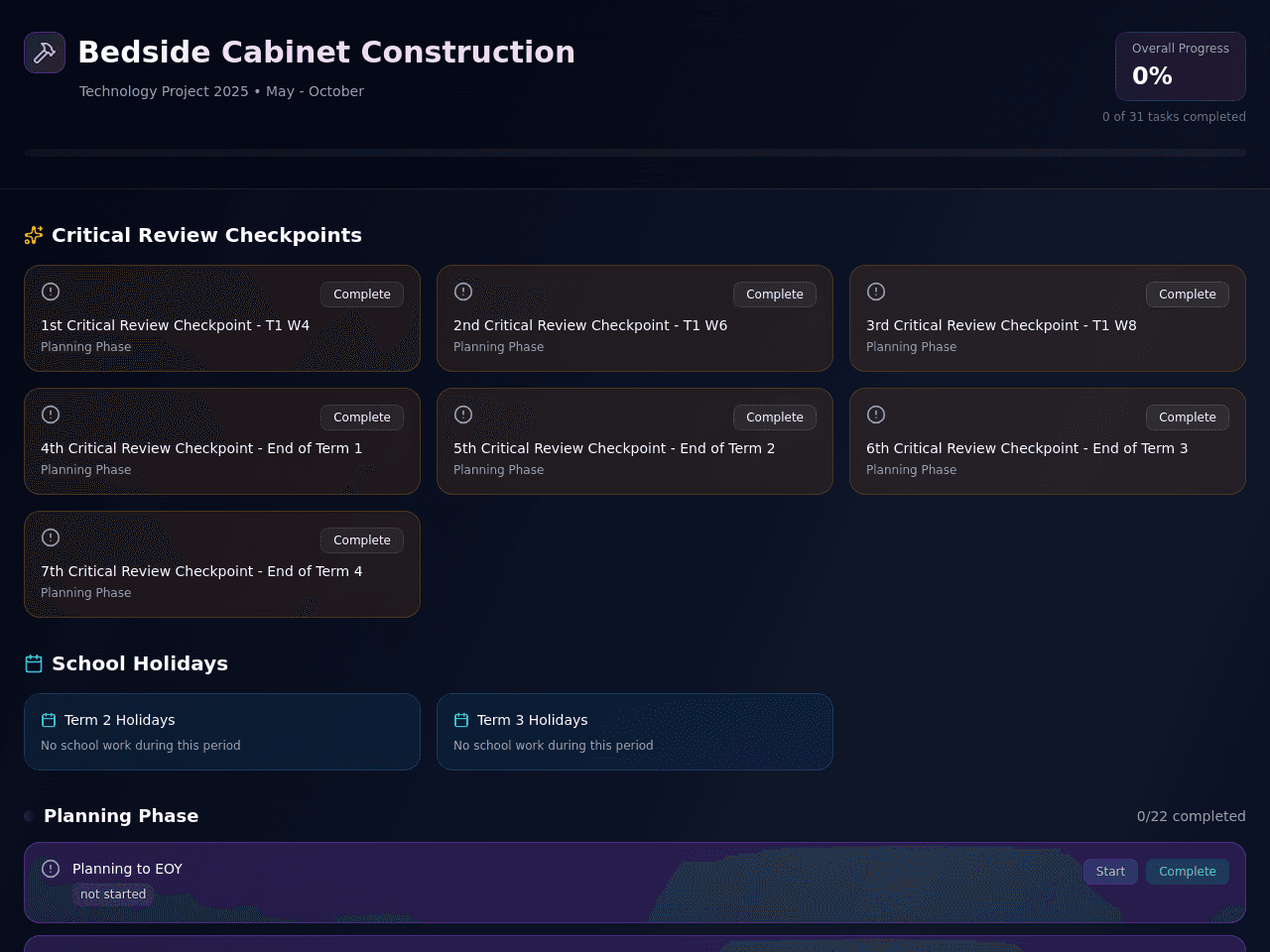Click the Critical Review Checkpoints heading
Screen dimensions: 1270x952
pyautogui.click(x=206, y=235)
